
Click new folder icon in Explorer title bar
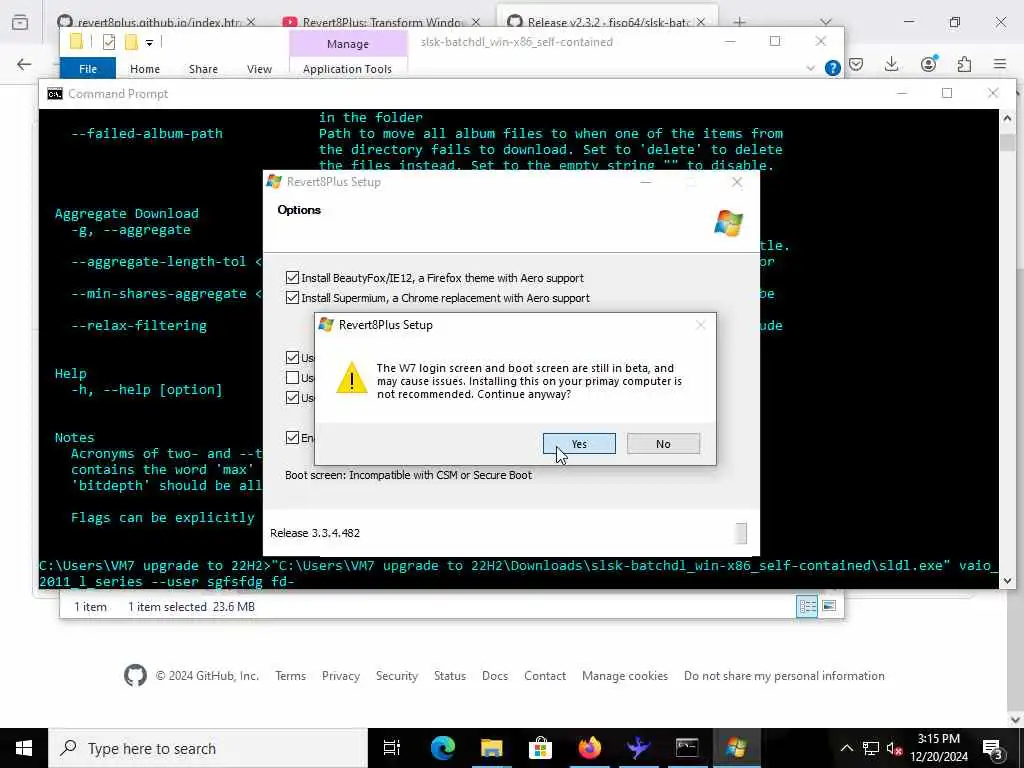(131, 42)
